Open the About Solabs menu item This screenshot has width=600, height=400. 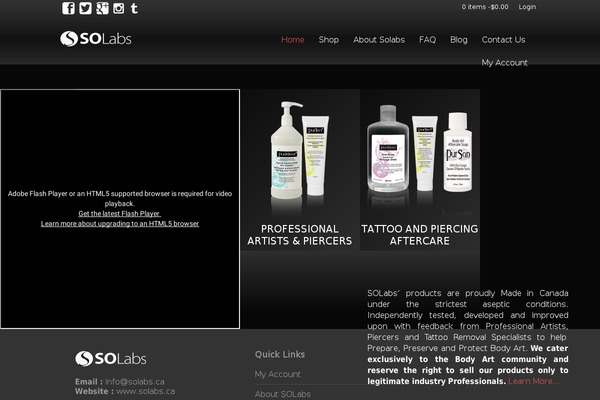[x=379, y=40]
